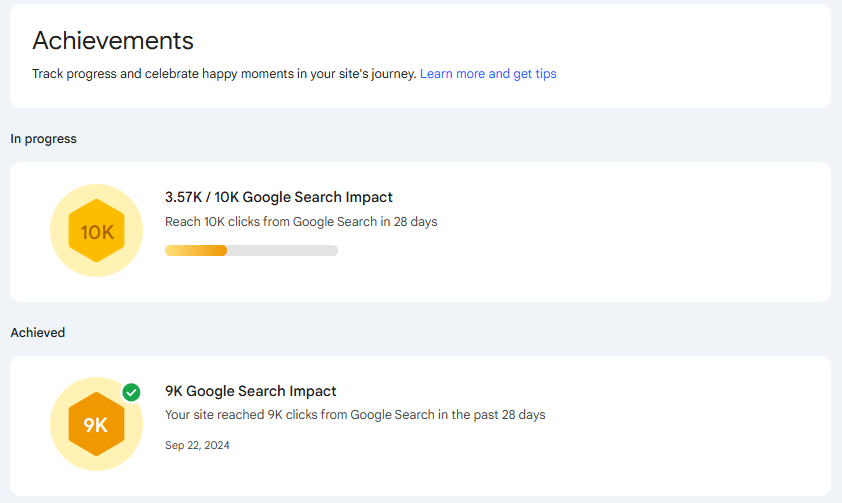Click the 9K hexagon achievement badge

click(x=96, y=425)
